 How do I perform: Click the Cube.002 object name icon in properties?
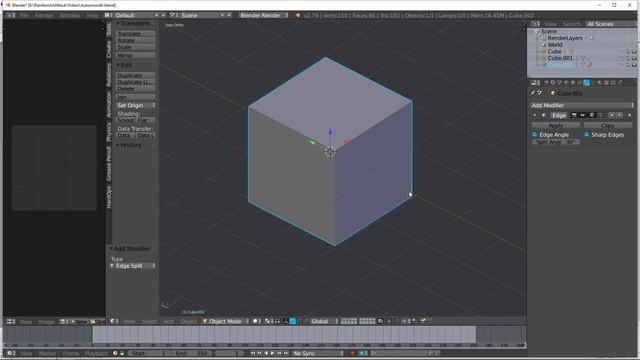pos(553,93)
